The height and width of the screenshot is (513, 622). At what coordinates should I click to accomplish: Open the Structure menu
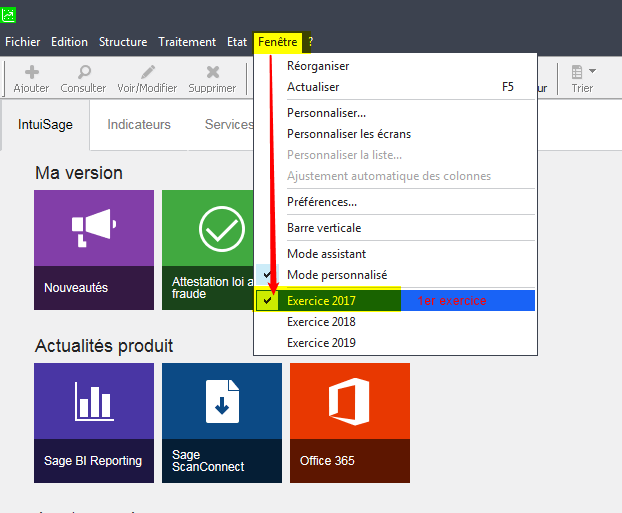[122, 42]
